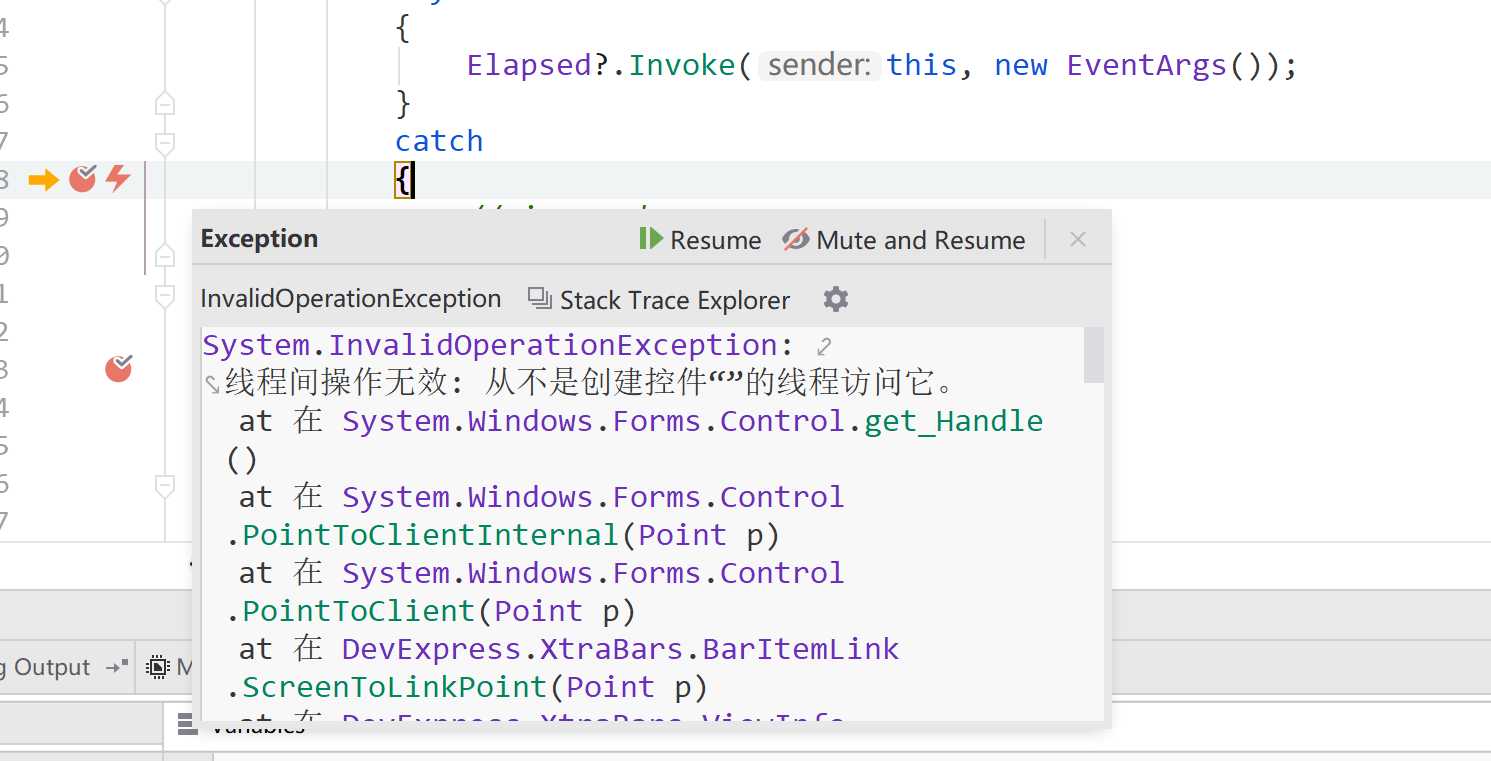Image resolution: width=1491 pixels, height=761 pixels.
Task: Click the pin arrow icon next to Output tab
Action: [x=118, y=666]
